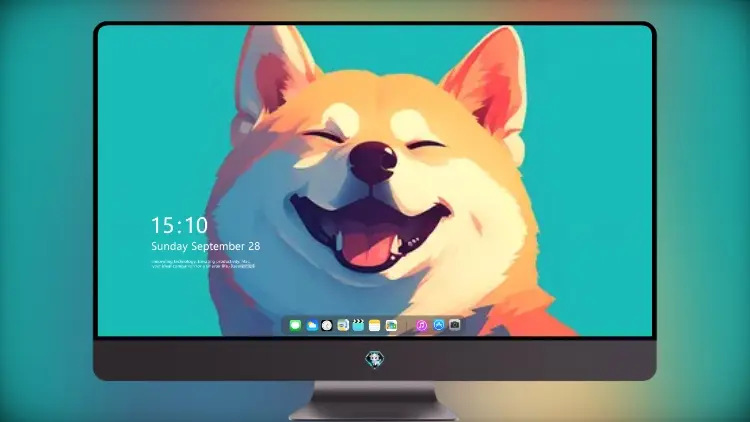The width and height of the screenshot is (750, 422).
Task: Open the green Messages app in dock
Action: coord(295,325)
